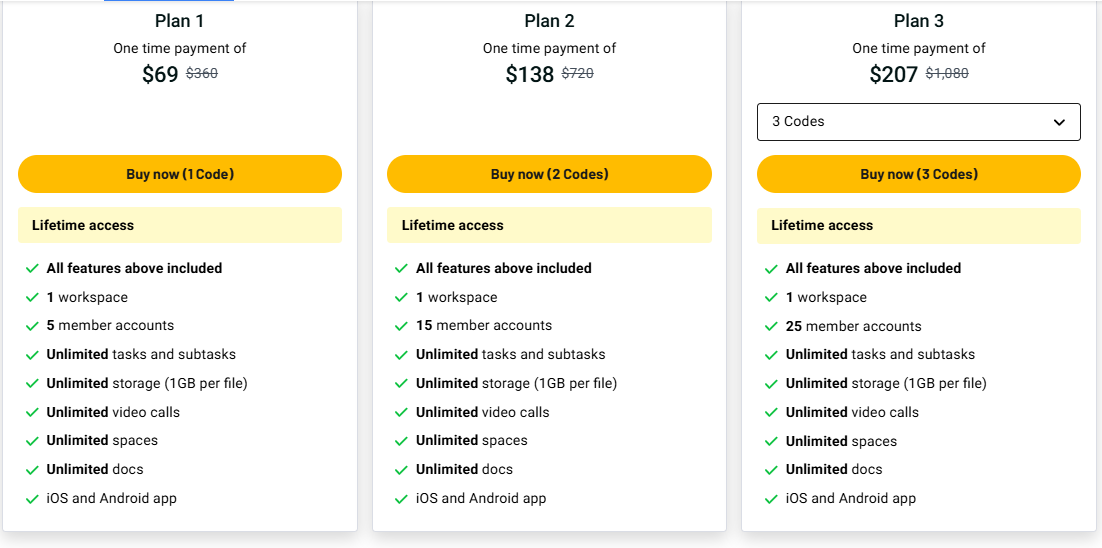Click checkmark beside 15 member accounts

pos(401,326)
